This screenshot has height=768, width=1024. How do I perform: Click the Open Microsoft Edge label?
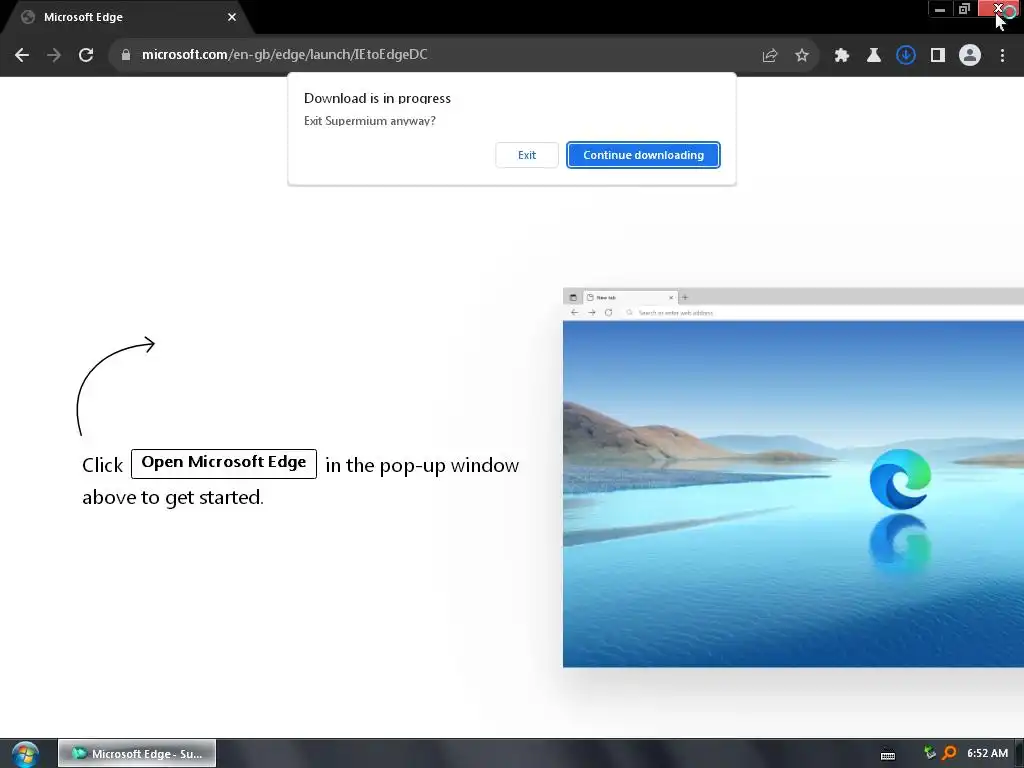224,463
